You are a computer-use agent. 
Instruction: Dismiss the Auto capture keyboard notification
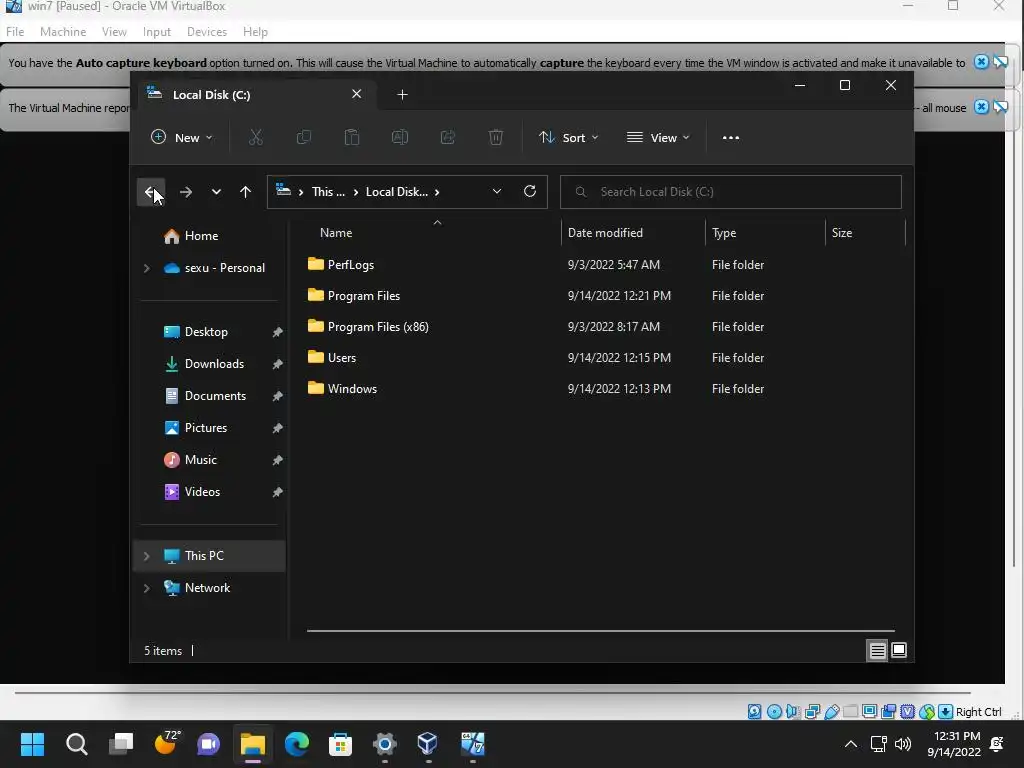[x=981, y=62]
